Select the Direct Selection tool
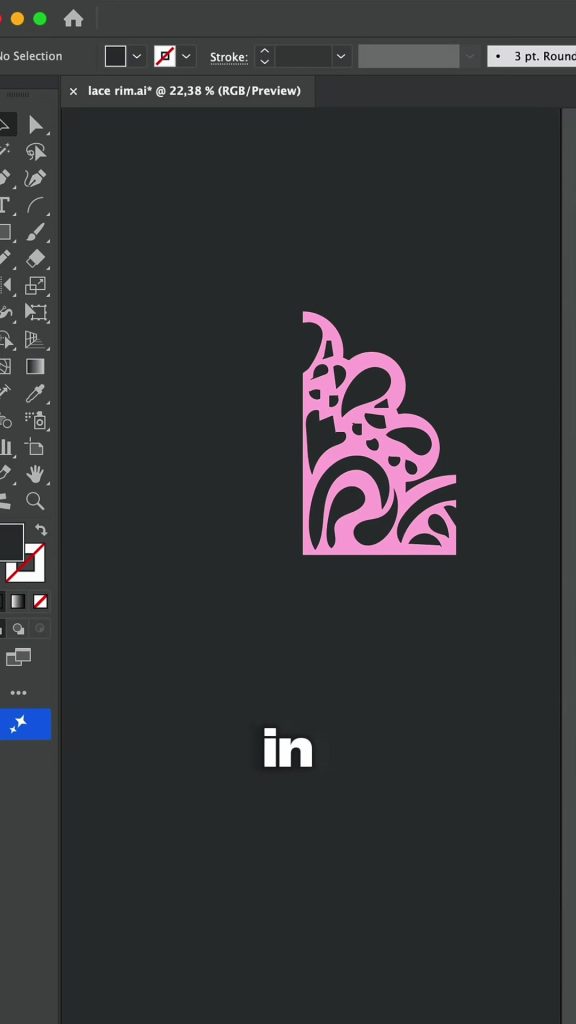576x1024 pixels. coord(36,125)
